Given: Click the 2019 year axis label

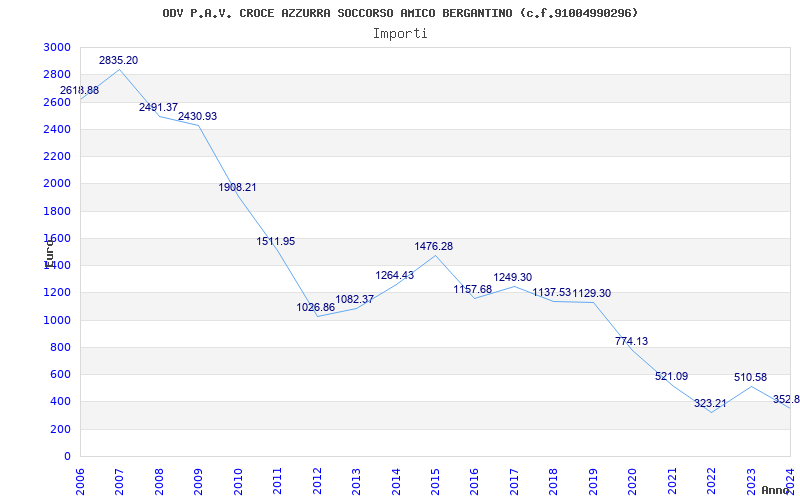Looking at the screenshot, I should 593,481.
